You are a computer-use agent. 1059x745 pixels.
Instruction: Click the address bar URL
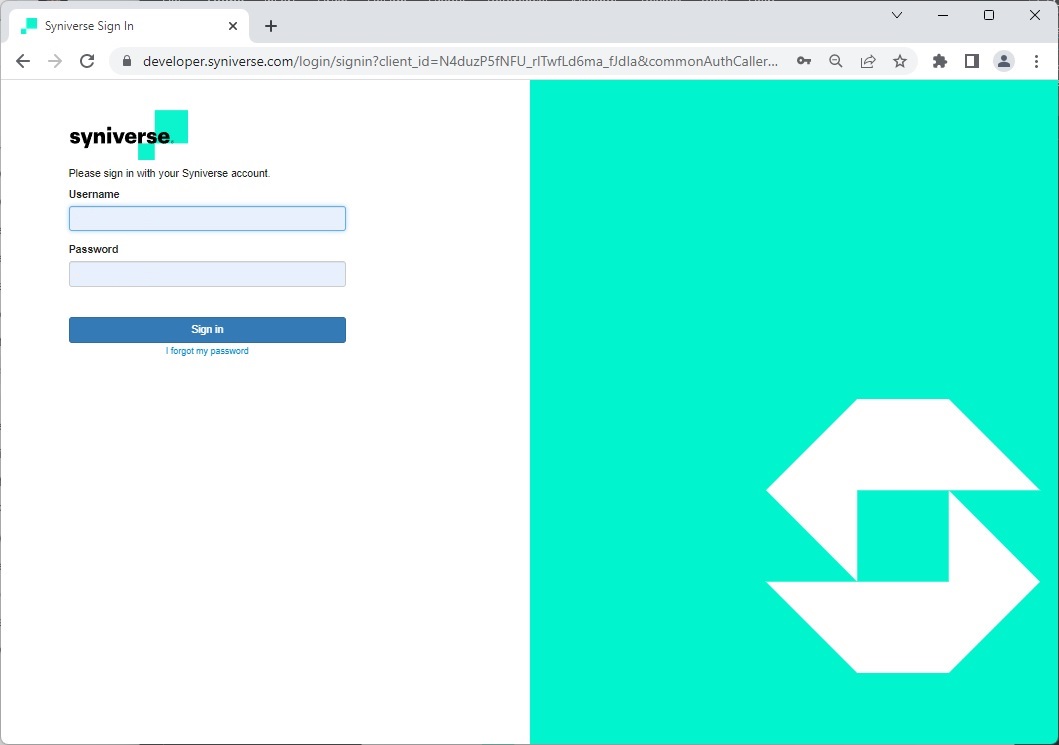pos(460,61)
